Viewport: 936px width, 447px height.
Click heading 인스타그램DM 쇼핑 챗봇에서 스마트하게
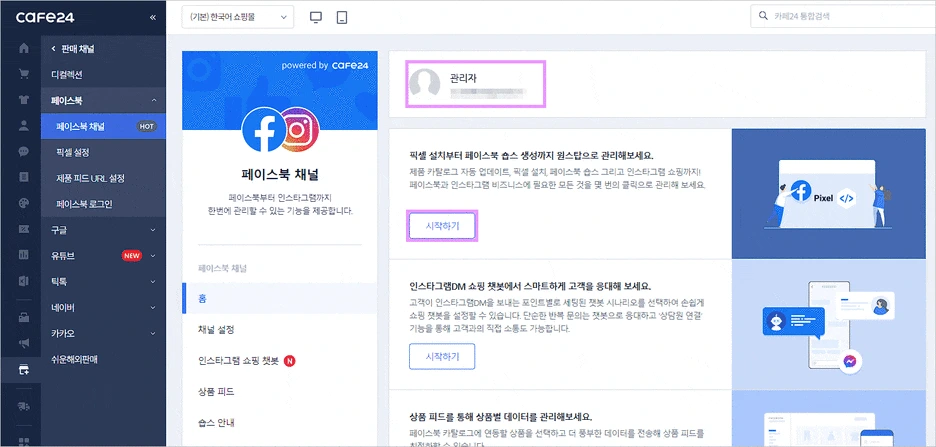coord(530,285)
